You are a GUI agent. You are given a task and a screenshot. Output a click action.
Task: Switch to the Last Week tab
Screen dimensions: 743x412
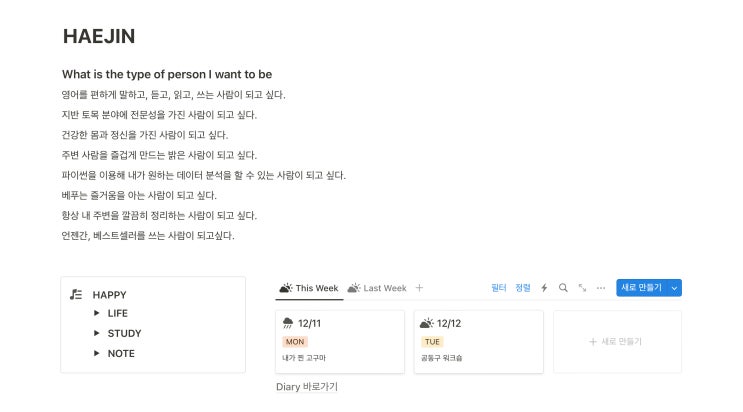[x=376, y=288]
